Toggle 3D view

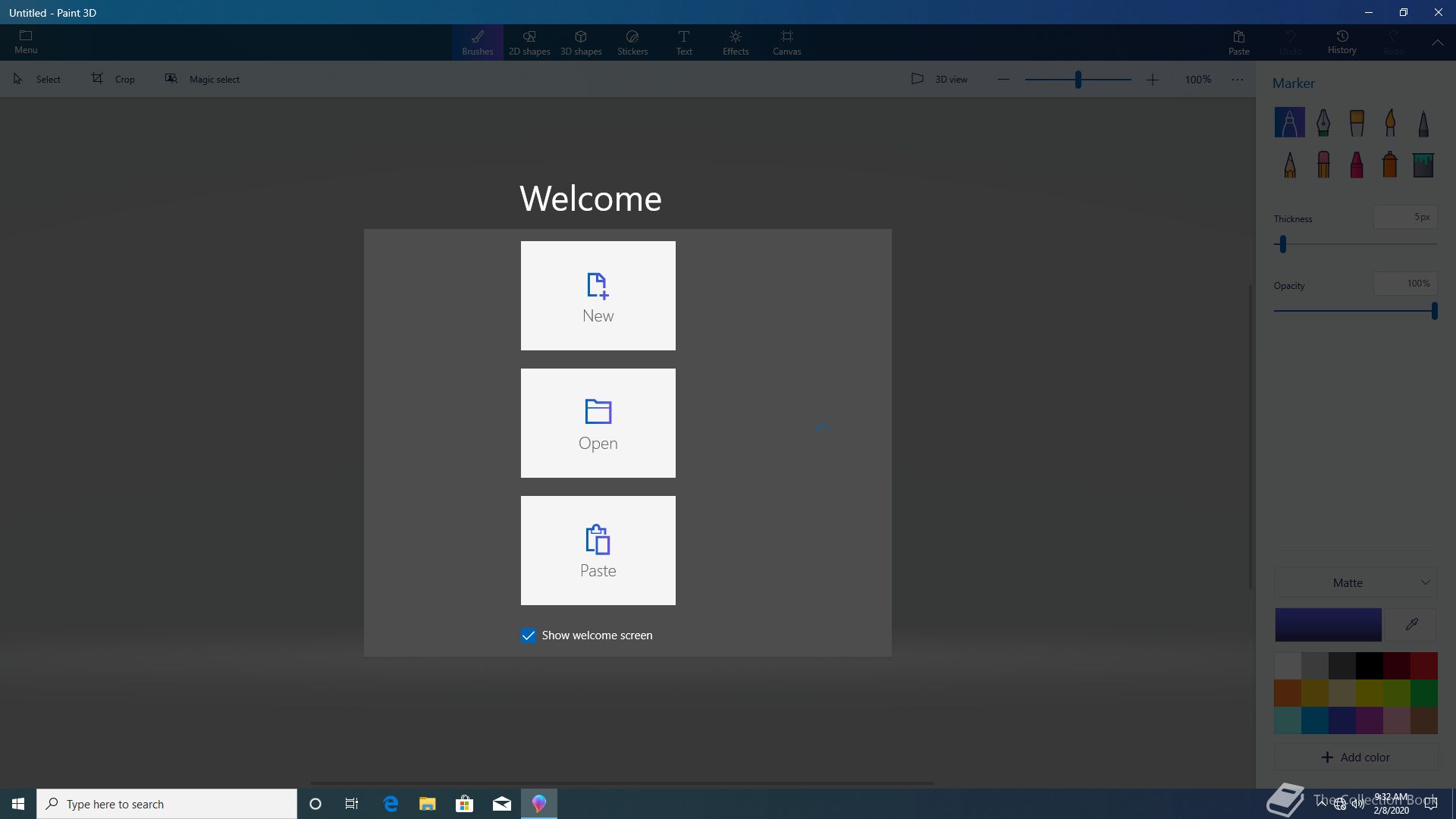coord(940,79)
